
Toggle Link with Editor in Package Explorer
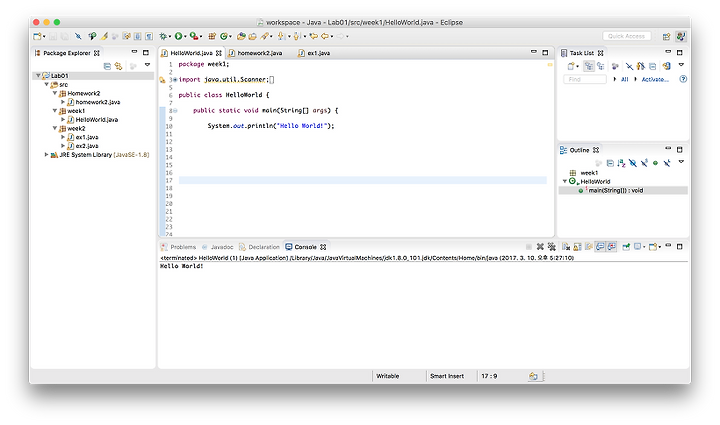[x=118, y=66]
